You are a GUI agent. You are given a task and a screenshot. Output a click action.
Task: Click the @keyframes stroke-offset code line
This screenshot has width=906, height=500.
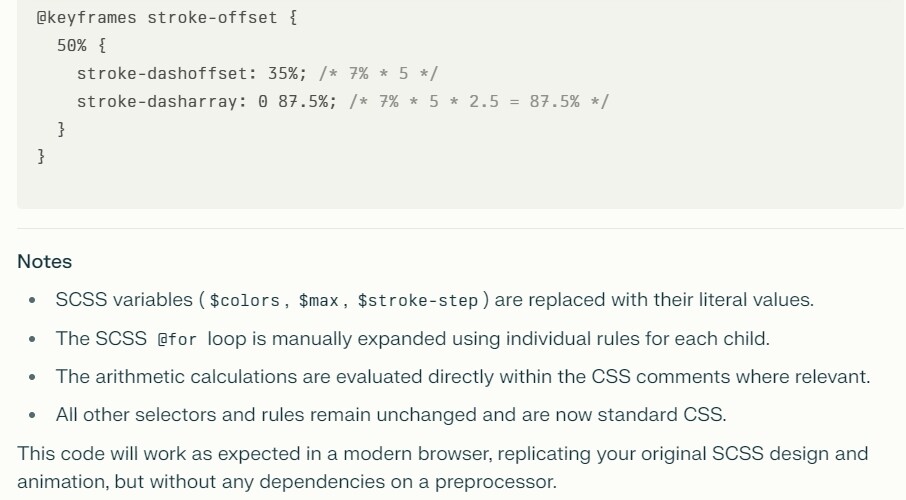(x=167, y=18)
